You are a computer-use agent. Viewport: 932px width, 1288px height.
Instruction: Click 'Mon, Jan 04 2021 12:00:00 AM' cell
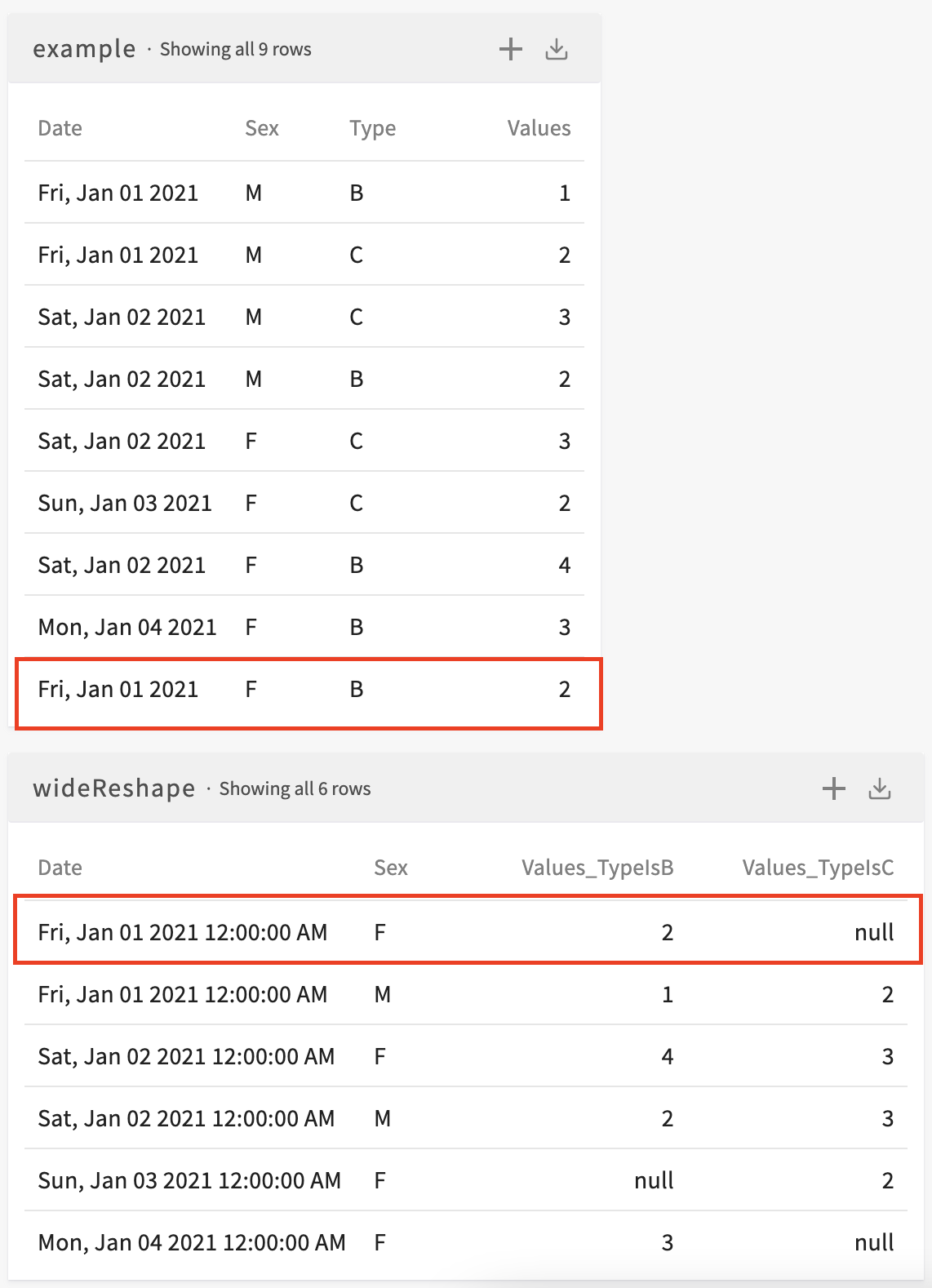192,1243
